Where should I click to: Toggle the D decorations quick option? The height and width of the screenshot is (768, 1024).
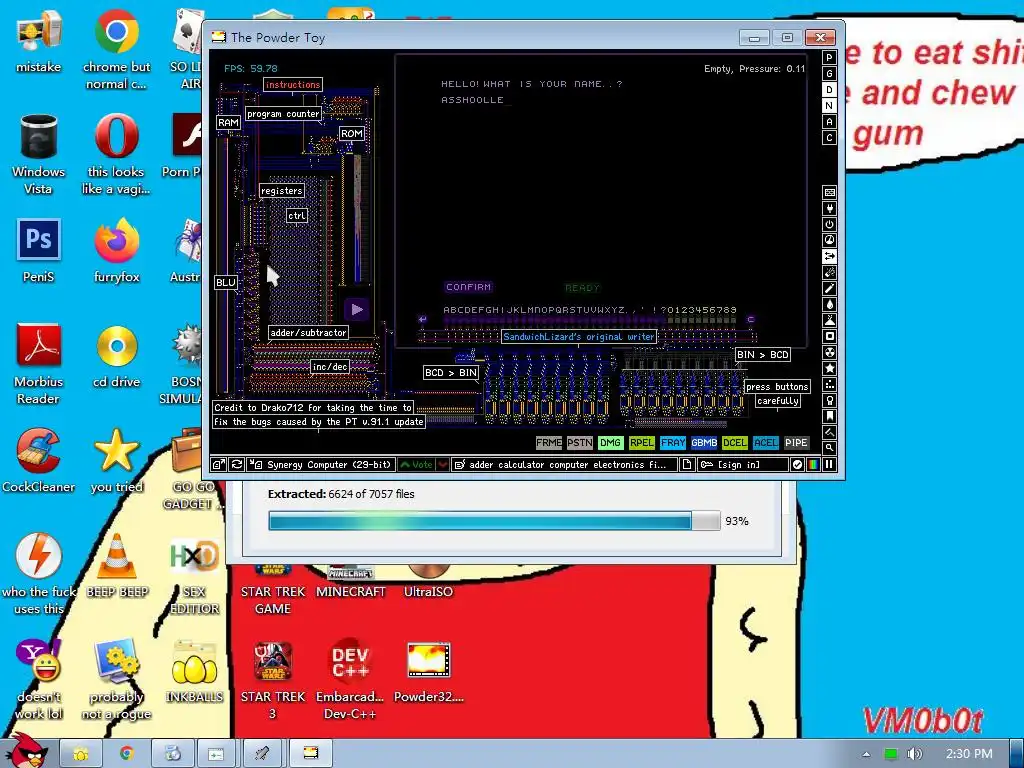click(x=829, y=89)
